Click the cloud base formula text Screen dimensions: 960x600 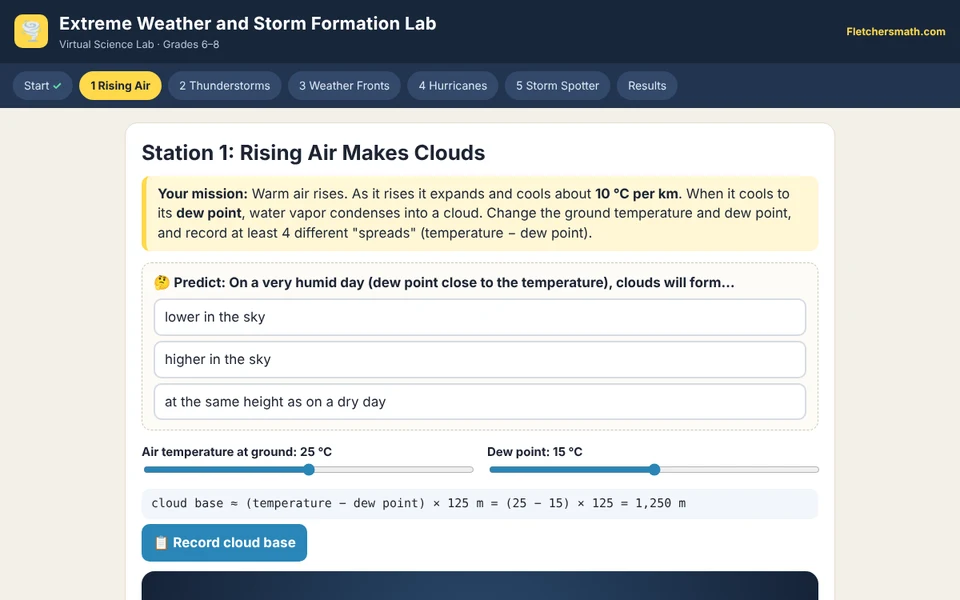click(419, 503)
